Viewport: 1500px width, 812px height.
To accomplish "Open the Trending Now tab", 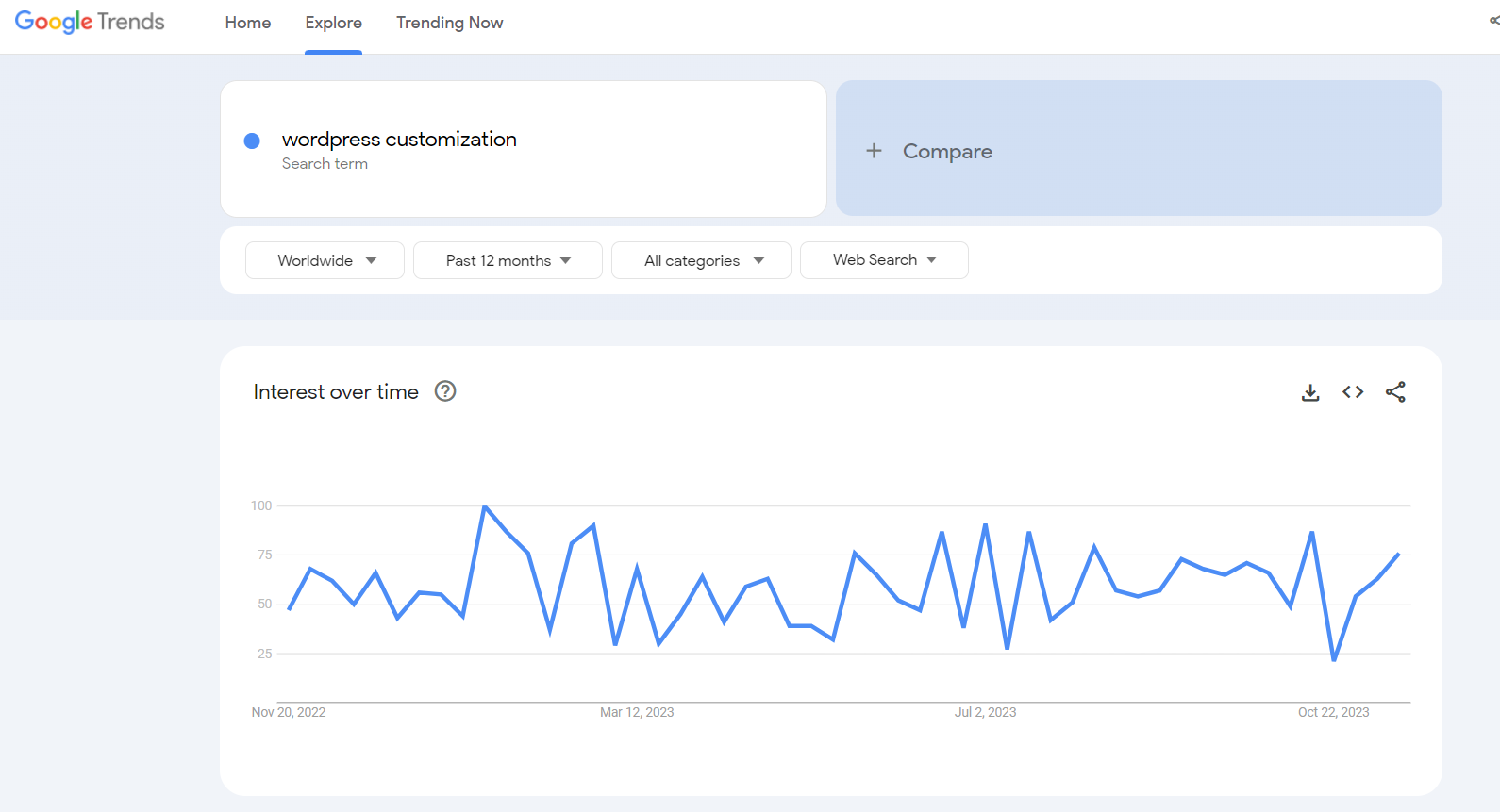I will [x=449, y=23].
